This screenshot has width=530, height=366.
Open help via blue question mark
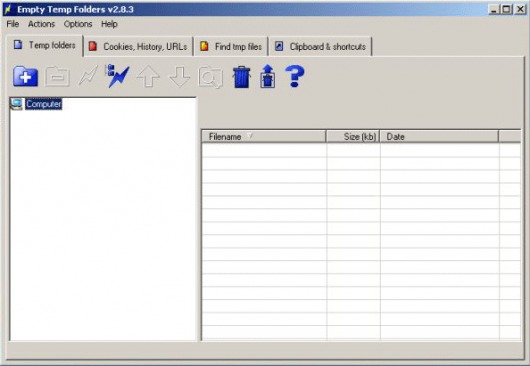coord(295,76)
